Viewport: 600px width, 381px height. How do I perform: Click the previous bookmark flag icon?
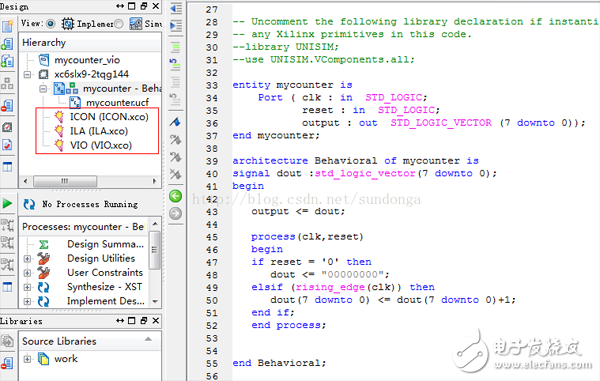[x=175, y=157]
